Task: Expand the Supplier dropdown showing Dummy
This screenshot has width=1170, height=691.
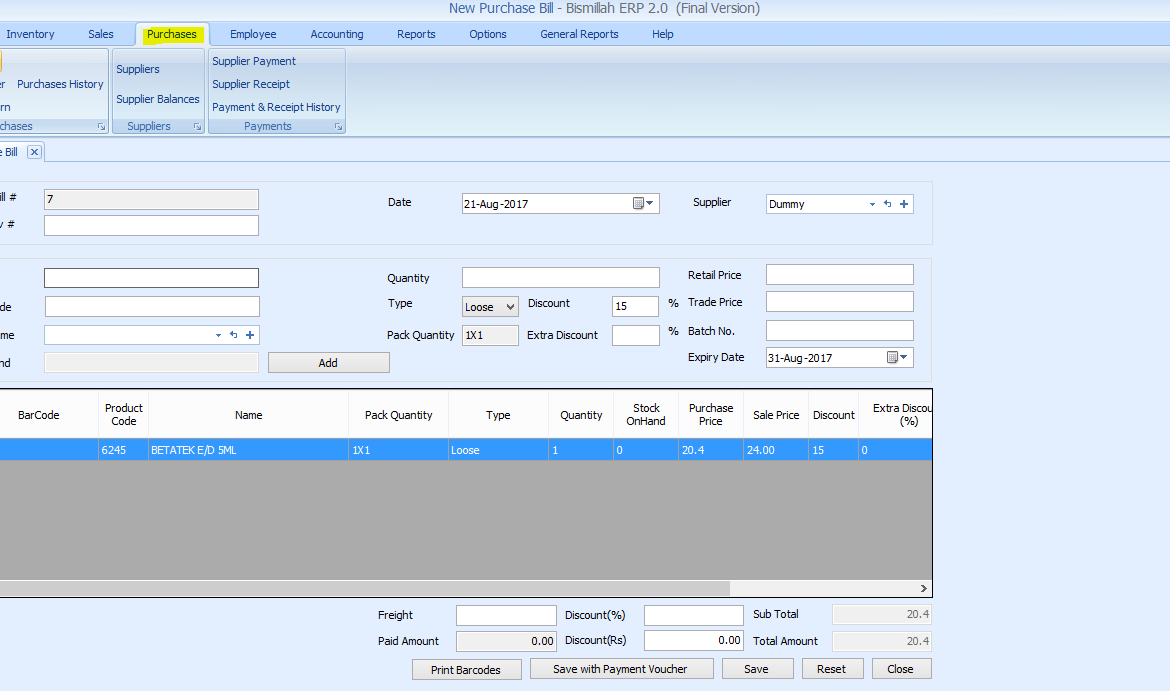Action: 872,204
